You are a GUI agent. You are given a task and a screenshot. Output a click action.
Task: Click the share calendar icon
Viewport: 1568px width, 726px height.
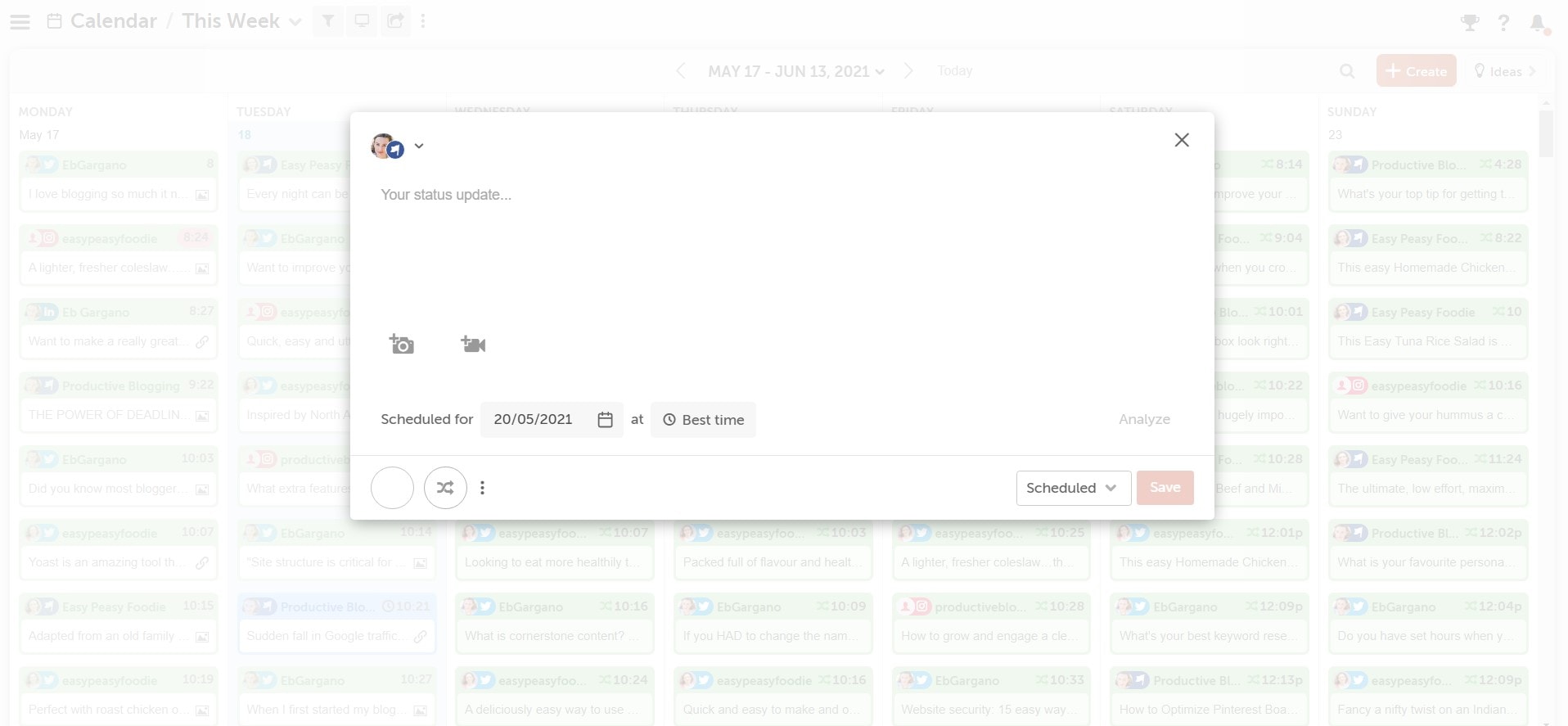[395, 21]
